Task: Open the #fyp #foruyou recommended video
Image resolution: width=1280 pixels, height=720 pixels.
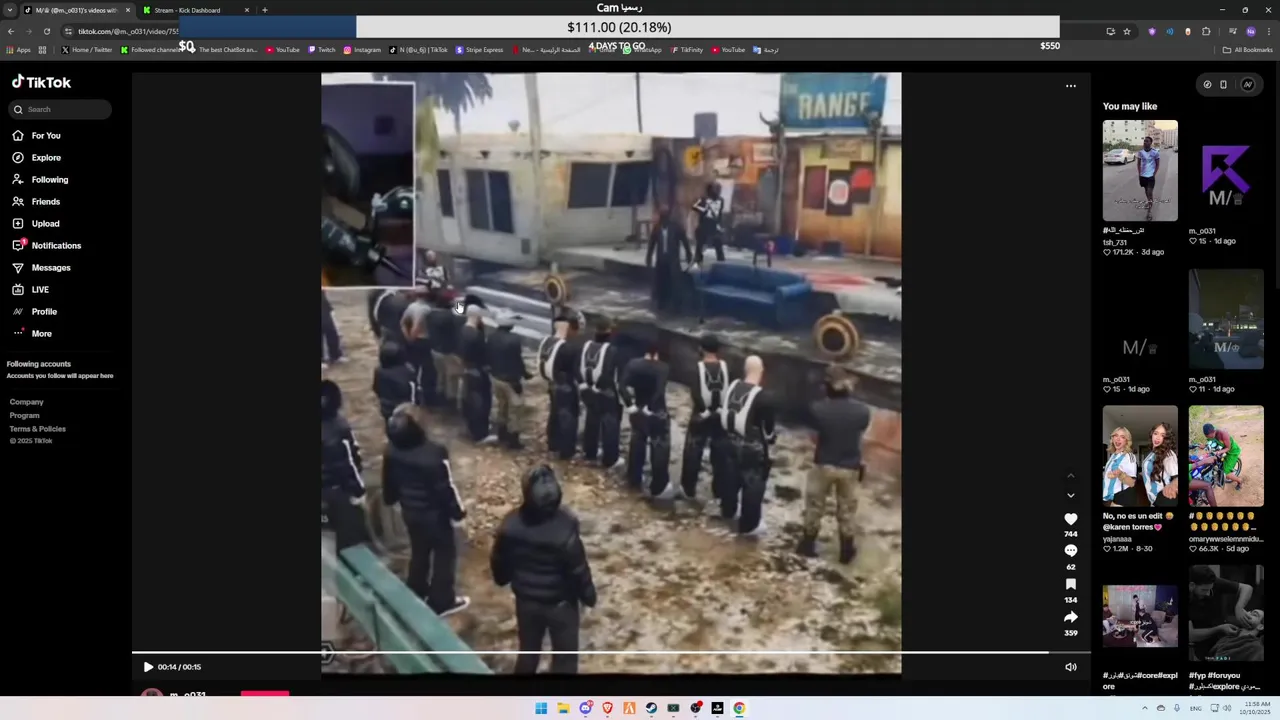Action: (x=1226, y=615)
